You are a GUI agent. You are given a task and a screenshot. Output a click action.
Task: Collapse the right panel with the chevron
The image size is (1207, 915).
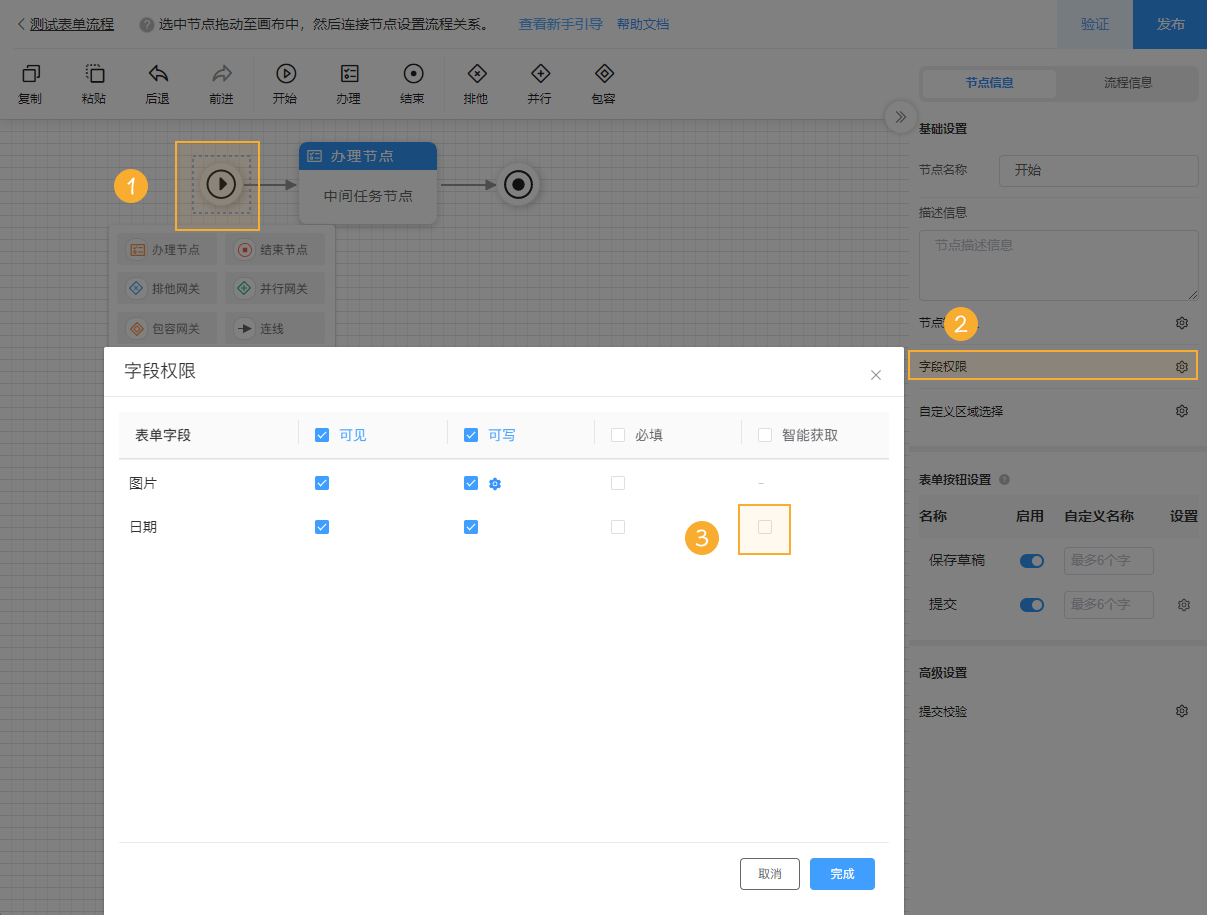click(899, 117)
